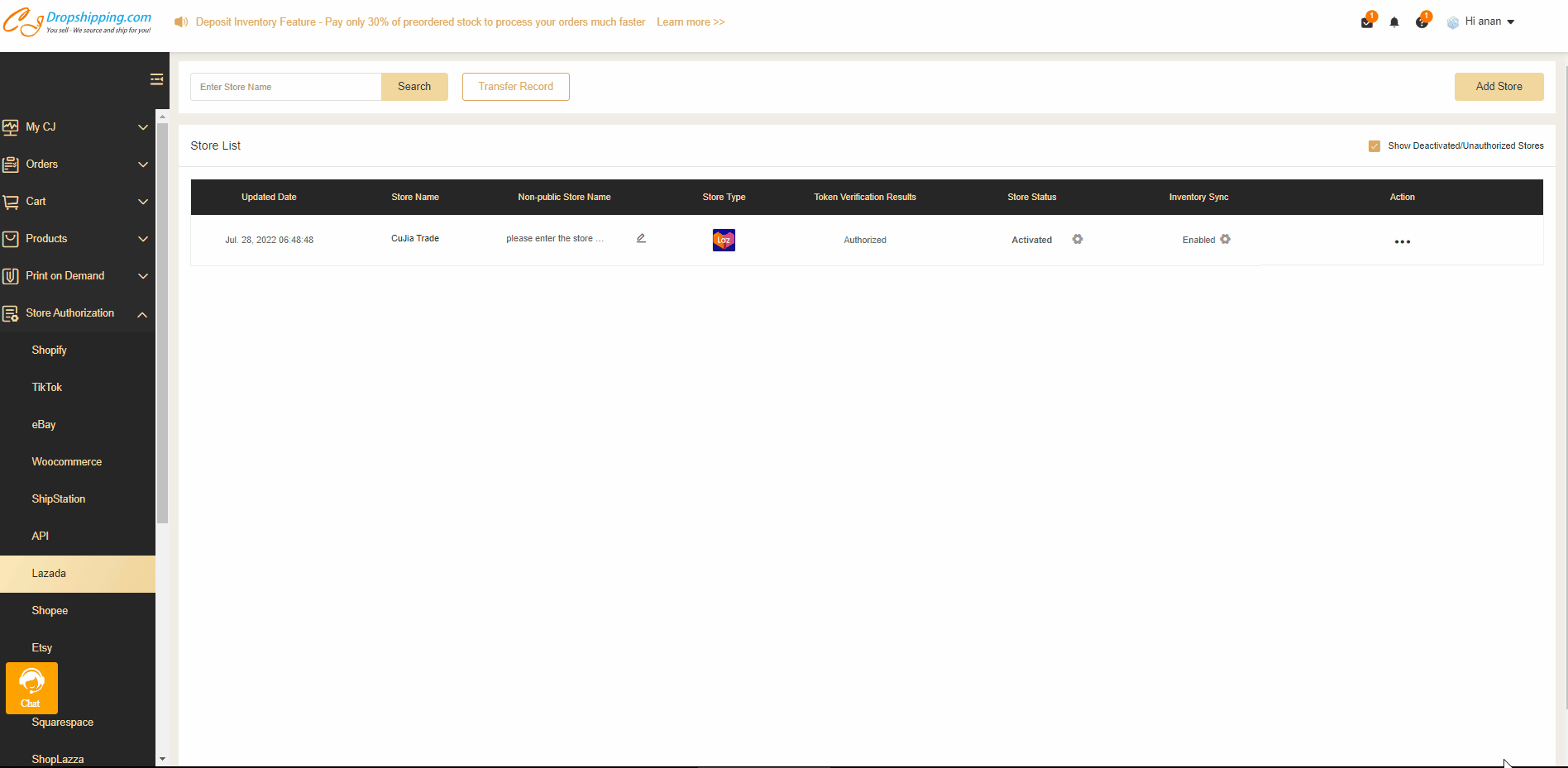Toggle Show Deactivated/Unauthorized Stores checkbox
The width and height of the screenshot is (1568, 768).
(1374, 146)
